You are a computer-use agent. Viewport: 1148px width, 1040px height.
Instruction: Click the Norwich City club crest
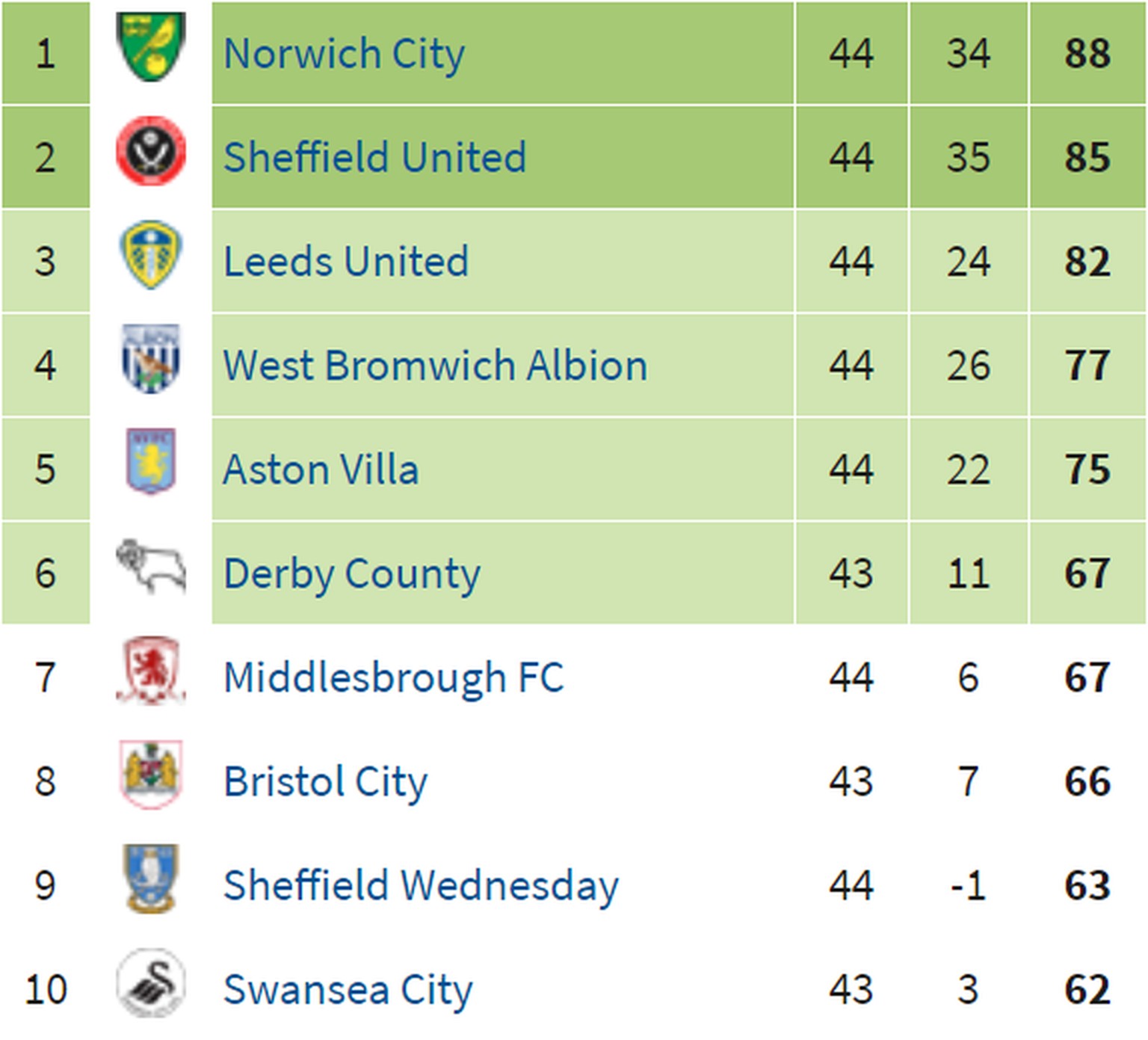pyautogui.click(x=151, y=47)
